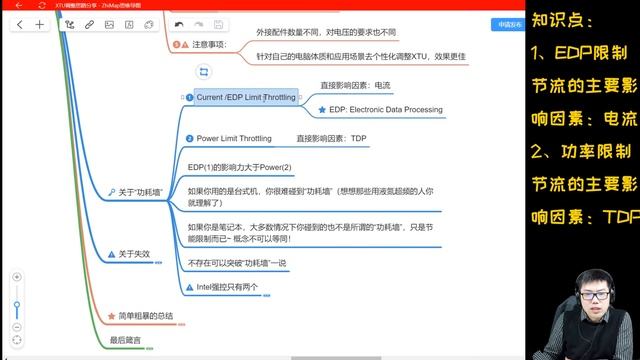
Task: Select the 关于失效 topic node
Action: tap(134, 254)
